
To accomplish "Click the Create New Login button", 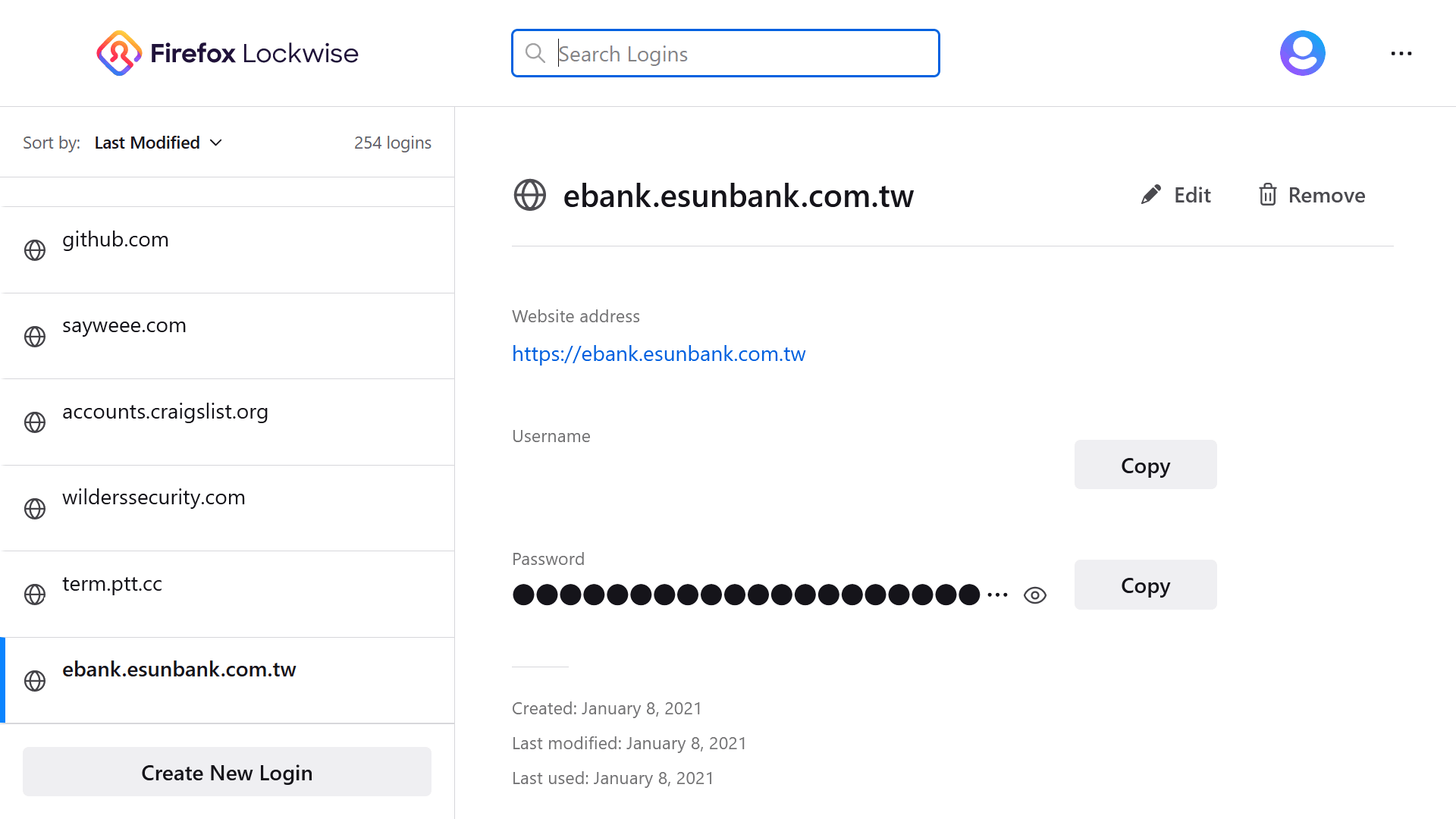I will click(227, 772).
